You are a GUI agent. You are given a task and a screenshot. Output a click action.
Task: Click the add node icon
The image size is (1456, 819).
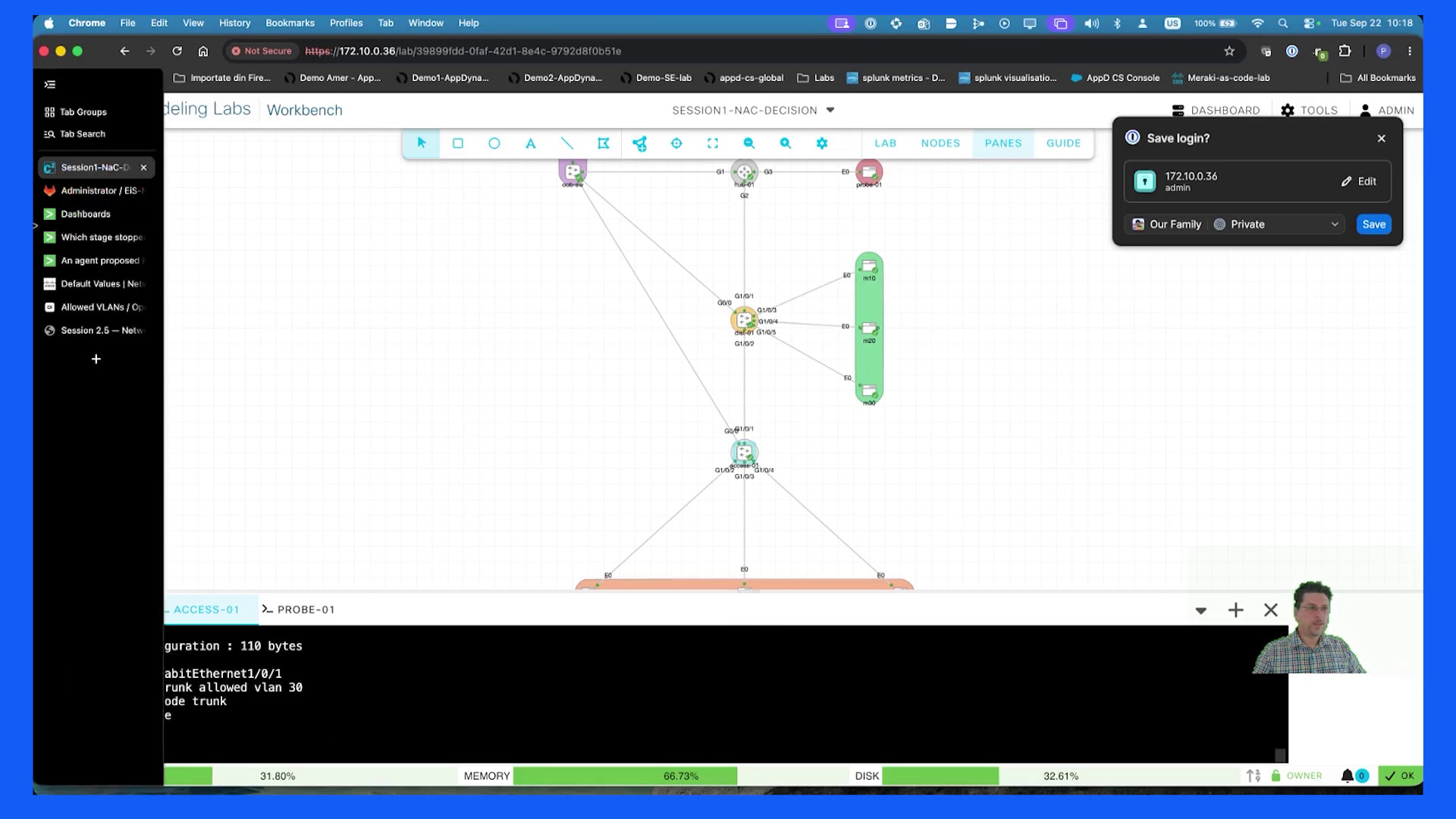[x=640, y=143]
